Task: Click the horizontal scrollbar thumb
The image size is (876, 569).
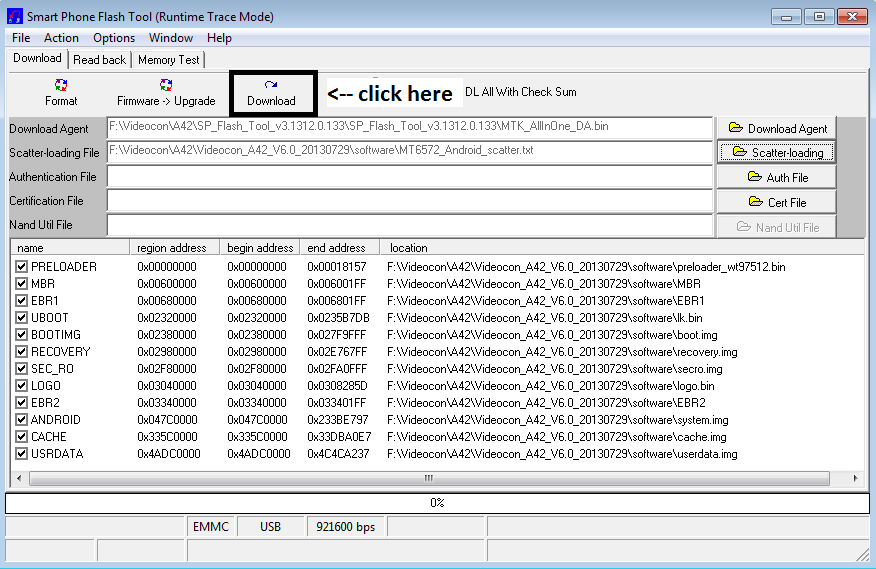Action: (x=429, y=478)
